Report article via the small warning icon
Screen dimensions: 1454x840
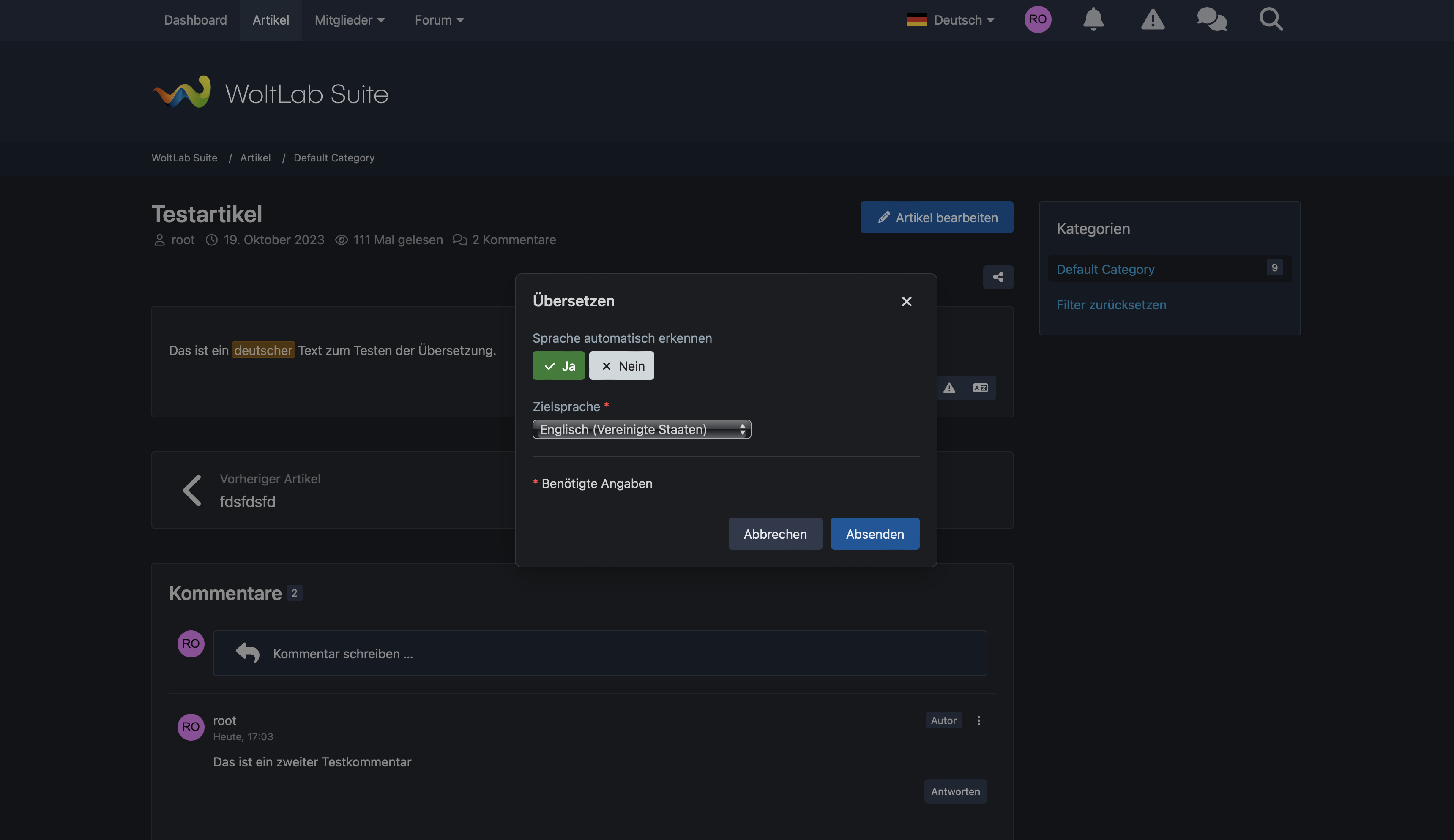tap(949, 388)
